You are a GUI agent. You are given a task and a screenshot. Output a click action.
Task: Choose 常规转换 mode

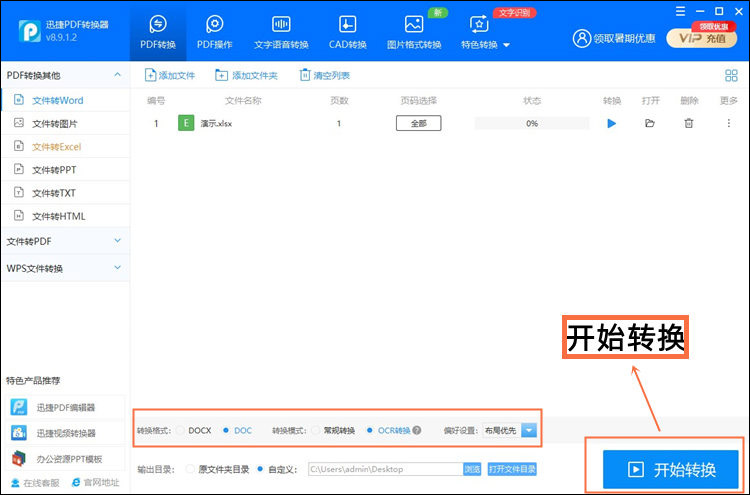[333, 430]
